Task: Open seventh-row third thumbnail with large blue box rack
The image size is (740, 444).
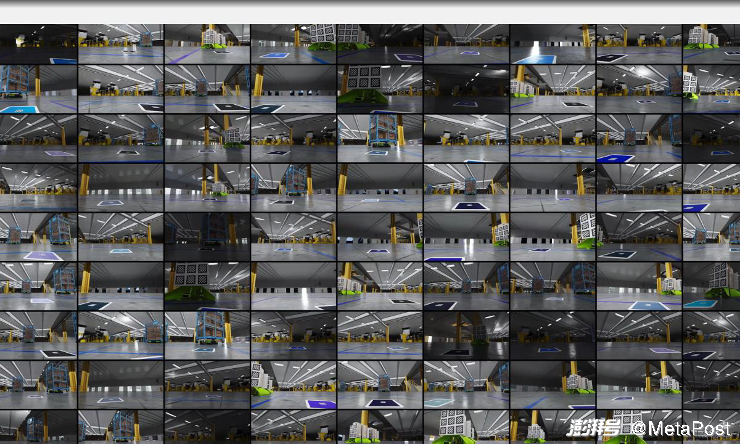Action: coord(207,335)
